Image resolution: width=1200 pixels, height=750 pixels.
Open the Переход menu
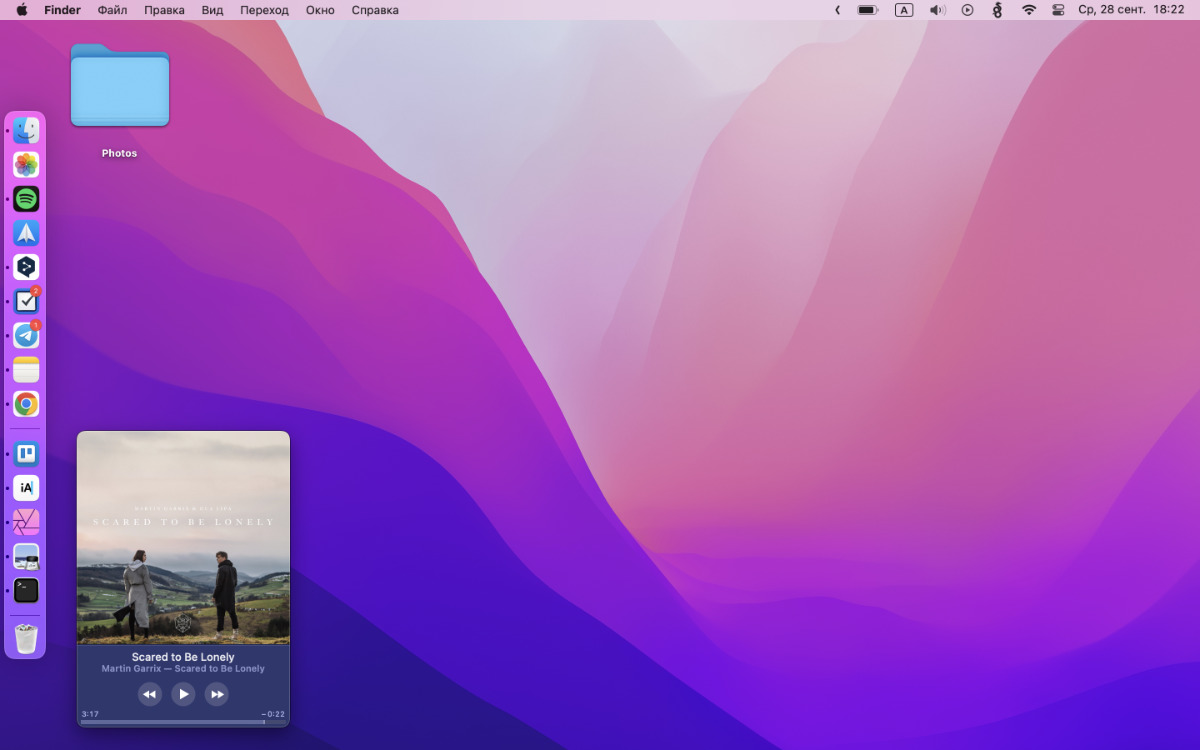click(264, 10)
